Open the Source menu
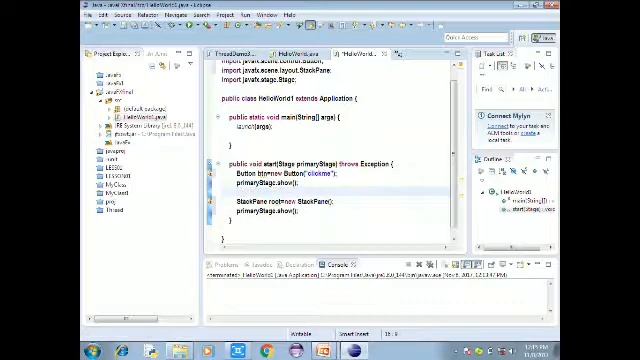The width and height of the screenshot is (640, 360). click(x=123, y=15)
